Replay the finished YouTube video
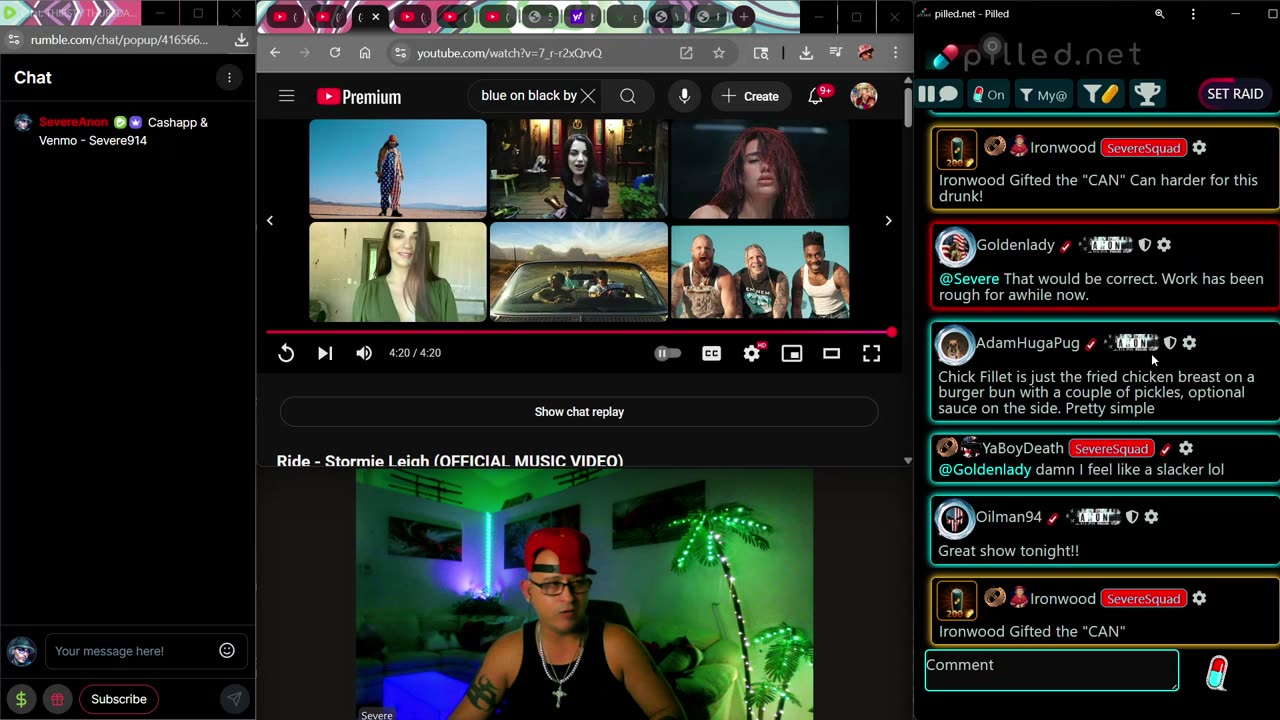 pyautogui.click(x=286, y=353)
